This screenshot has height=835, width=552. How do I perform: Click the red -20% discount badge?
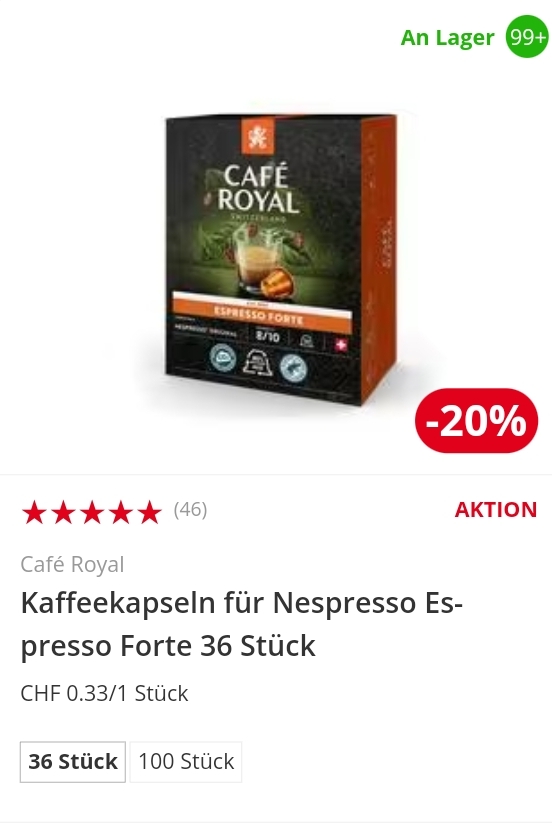pyautogui.click(x=476, y=421)
